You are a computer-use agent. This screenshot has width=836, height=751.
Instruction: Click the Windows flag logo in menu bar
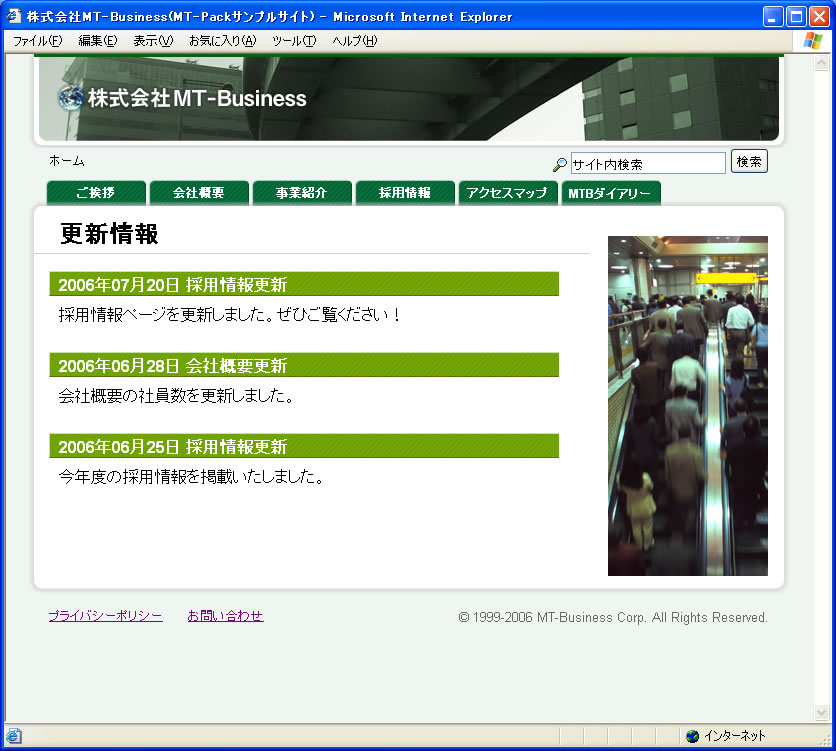click(x=813, y=41)
